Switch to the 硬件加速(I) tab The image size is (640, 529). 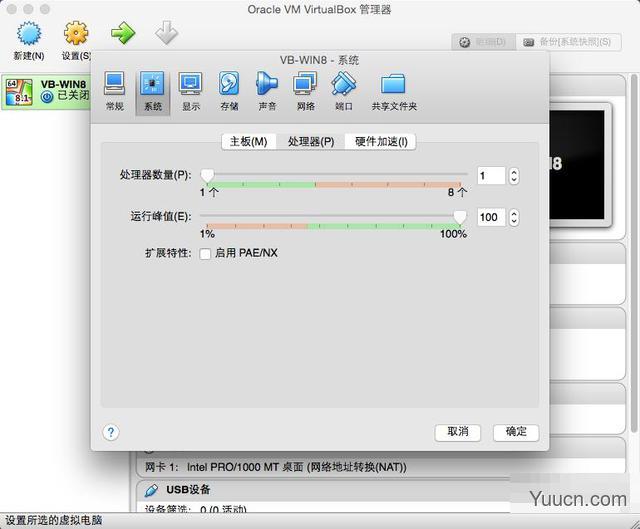pyautogui.click(x=381, y=142)
